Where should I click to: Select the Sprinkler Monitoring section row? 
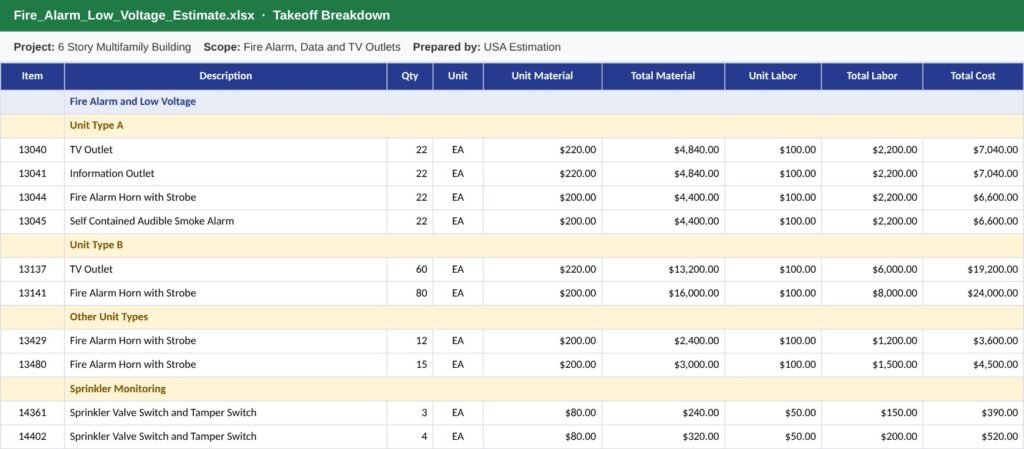click(x=512, y=389)
